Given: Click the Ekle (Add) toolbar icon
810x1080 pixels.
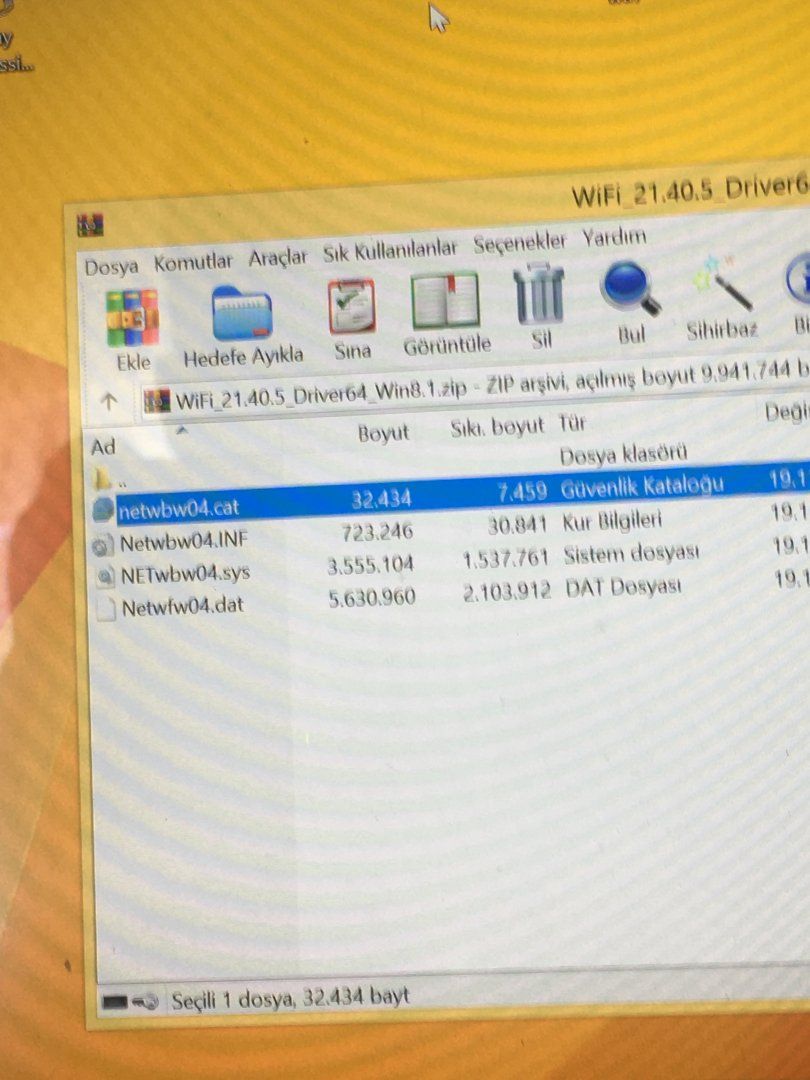Looking at the screenshot, I should tap(132, 318).
